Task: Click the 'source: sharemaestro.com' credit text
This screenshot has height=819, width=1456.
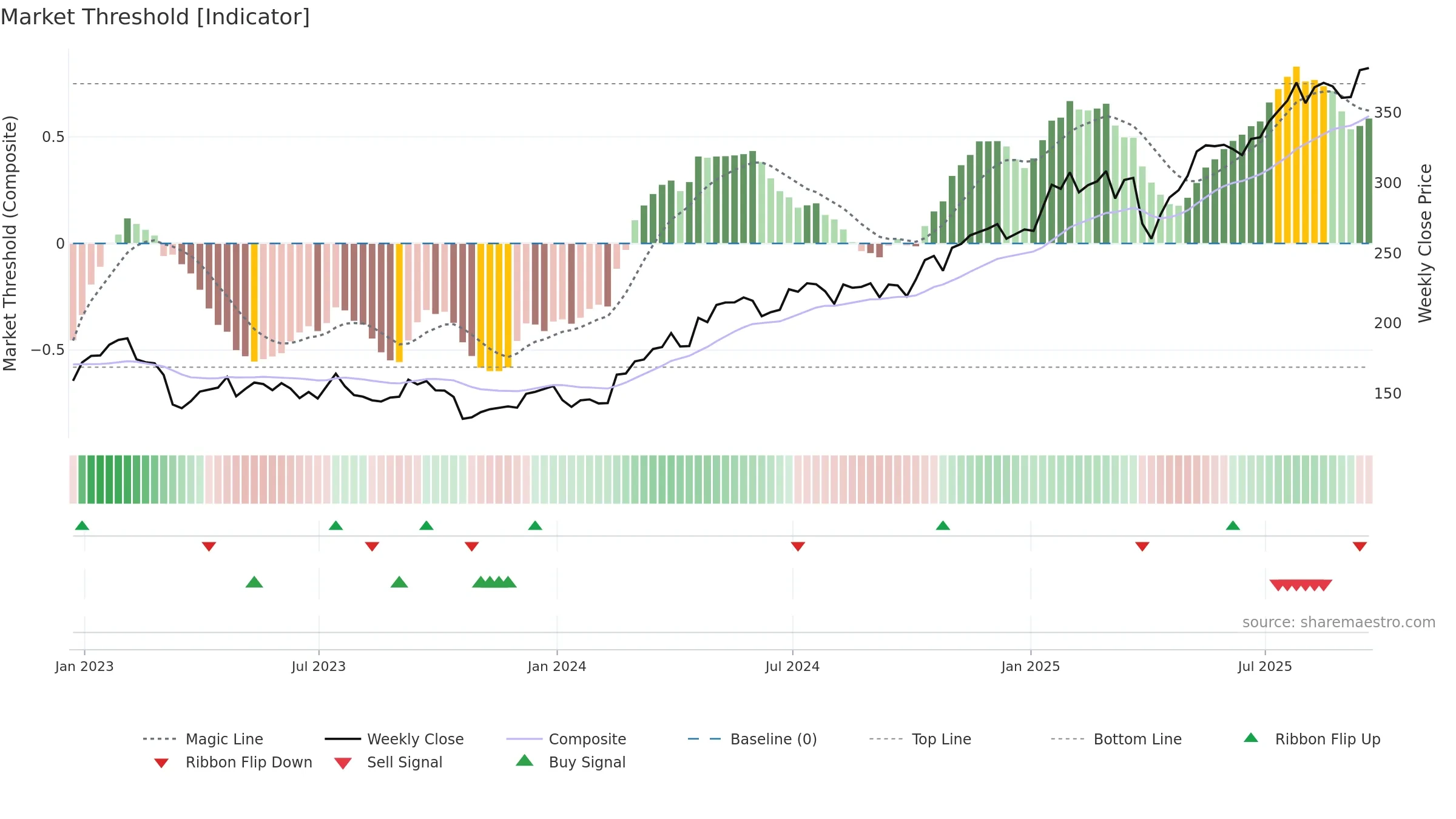Action: 1339,622
